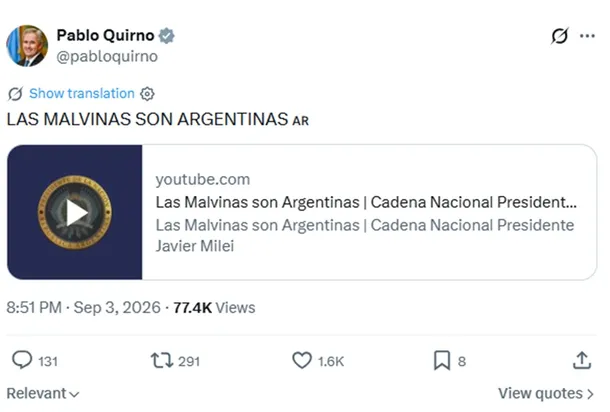This screenshot has width=610, height=412.
Task: Click the share upload icon
Action: pyautogui.click(x=582, y=360)
